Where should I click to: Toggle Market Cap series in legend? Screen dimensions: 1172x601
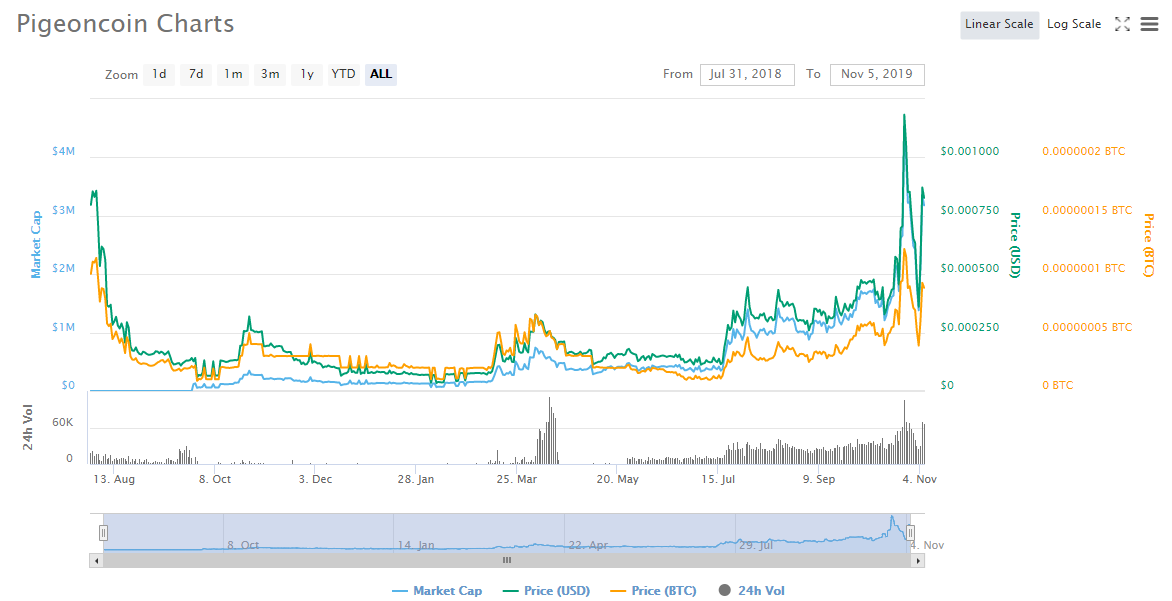(x=437, y=591)
